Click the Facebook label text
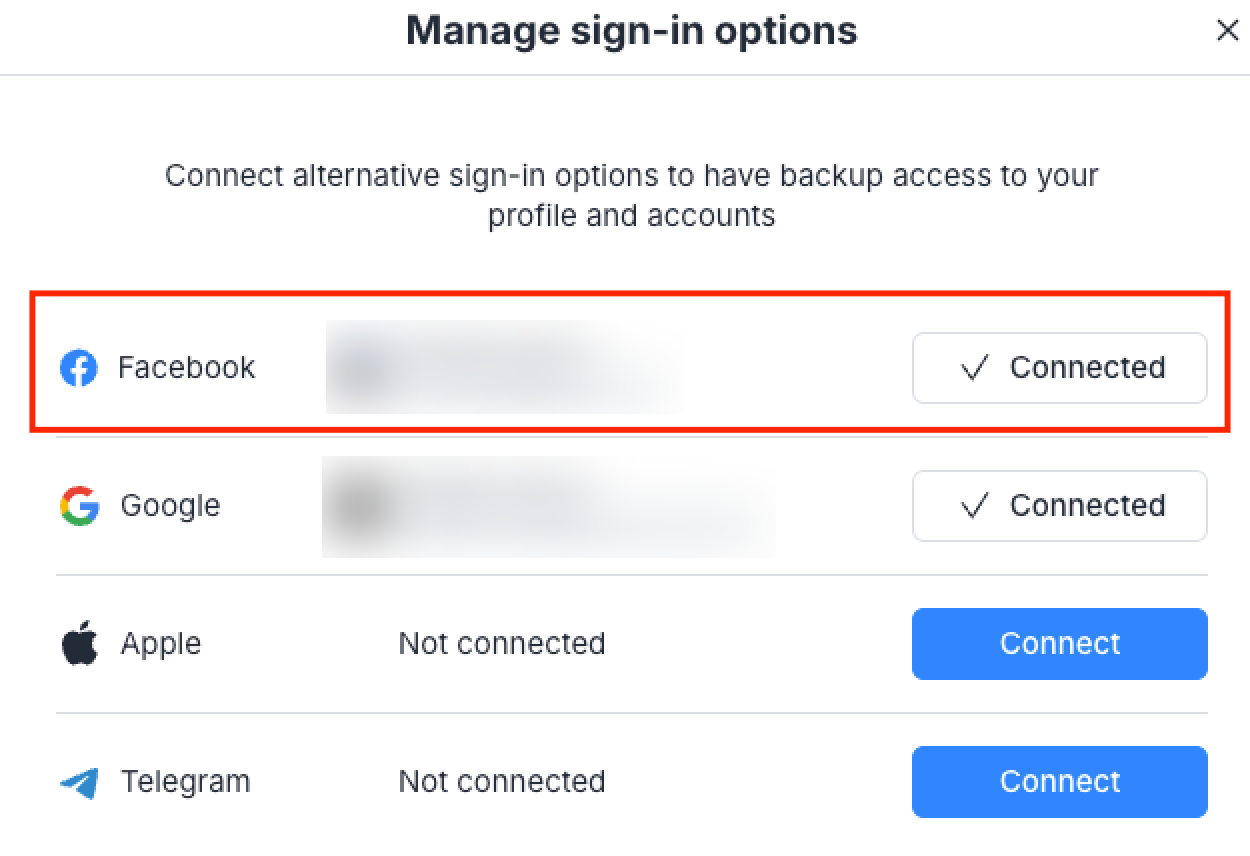The width and height of the screenshot is (1250, 856). tap(186, 368)
